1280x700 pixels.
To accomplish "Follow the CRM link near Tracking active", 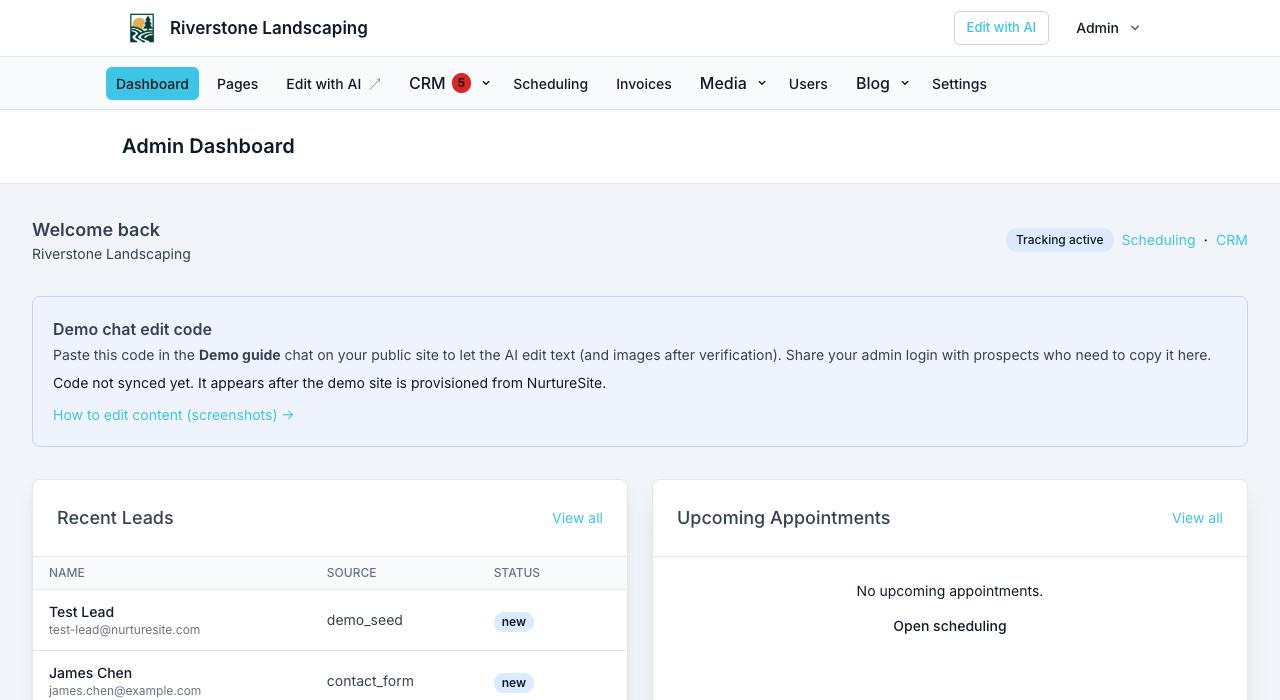I will [1232, 240].
